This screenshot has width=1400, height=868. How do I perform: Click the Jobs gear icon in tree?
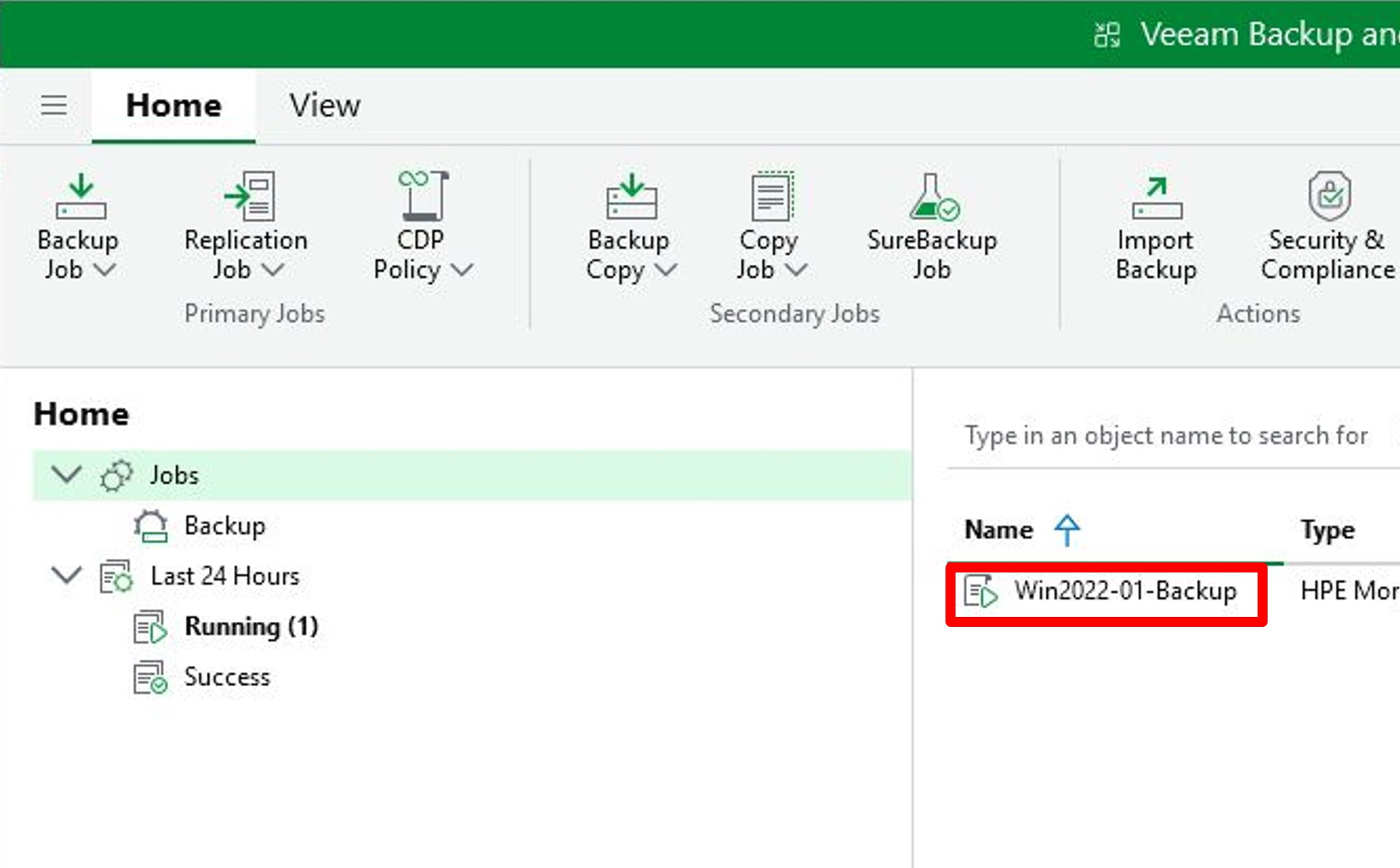pyautogui.click(x=117, y=475)
